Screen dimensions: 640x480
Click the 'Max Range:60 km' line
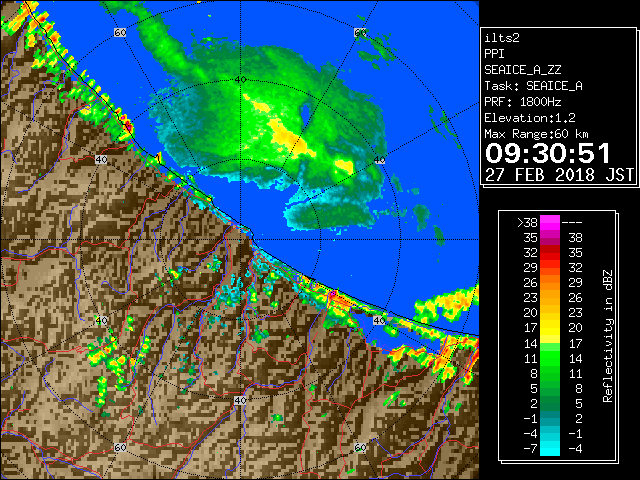536,134
